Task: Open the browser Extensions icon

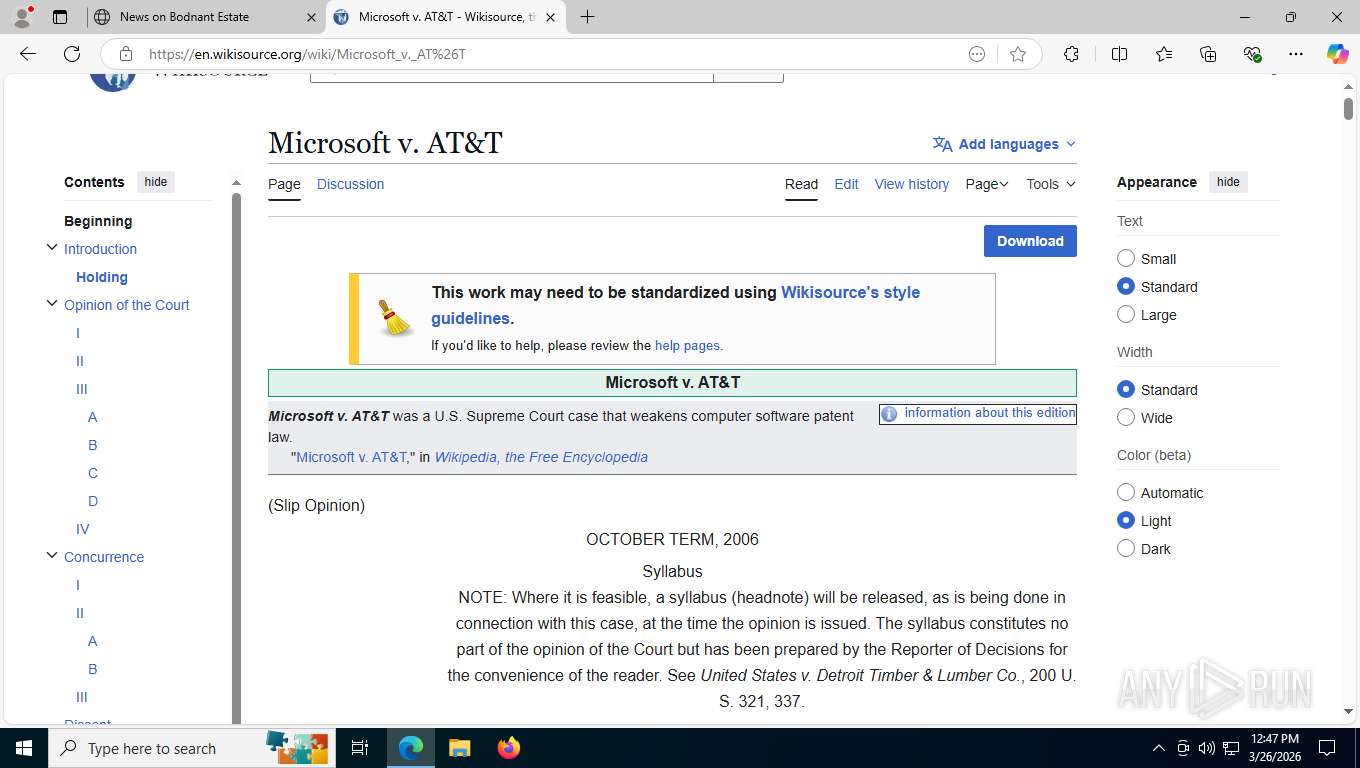Action: 1071,54
